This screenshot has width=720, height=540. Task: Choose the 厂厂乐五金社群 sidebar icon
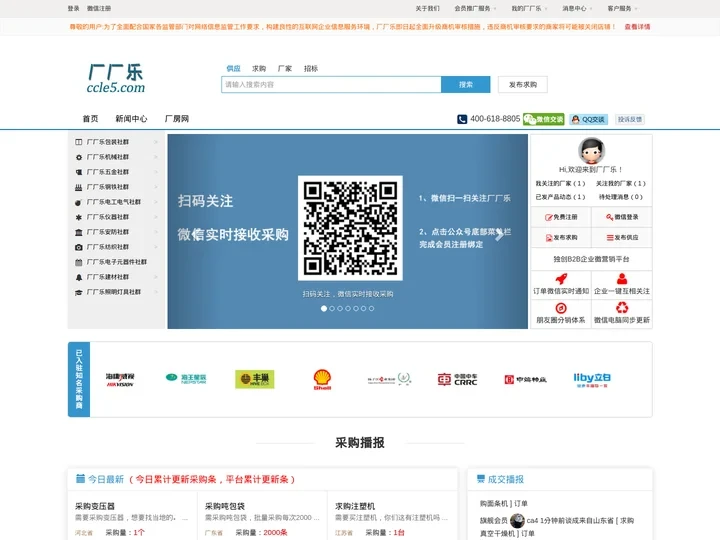(x=79, y=172)
